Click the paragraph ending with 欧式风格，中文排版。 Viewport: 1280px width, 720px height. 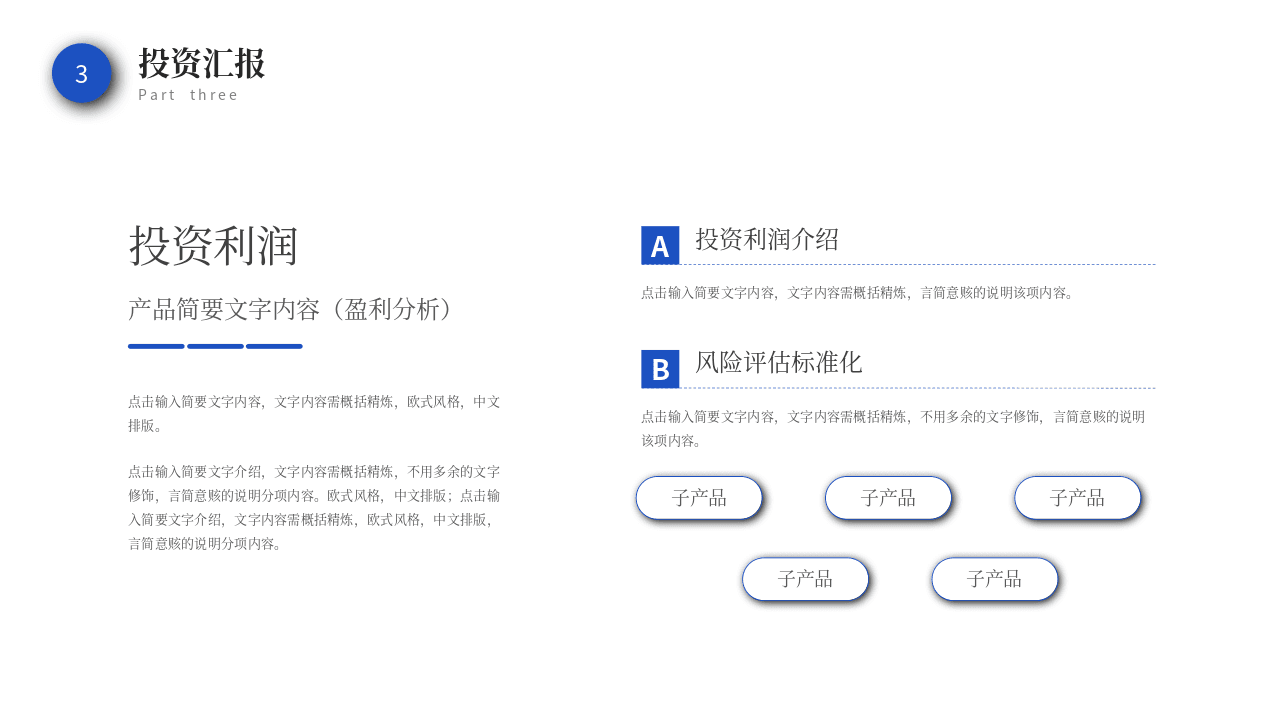tap(314, 413)
